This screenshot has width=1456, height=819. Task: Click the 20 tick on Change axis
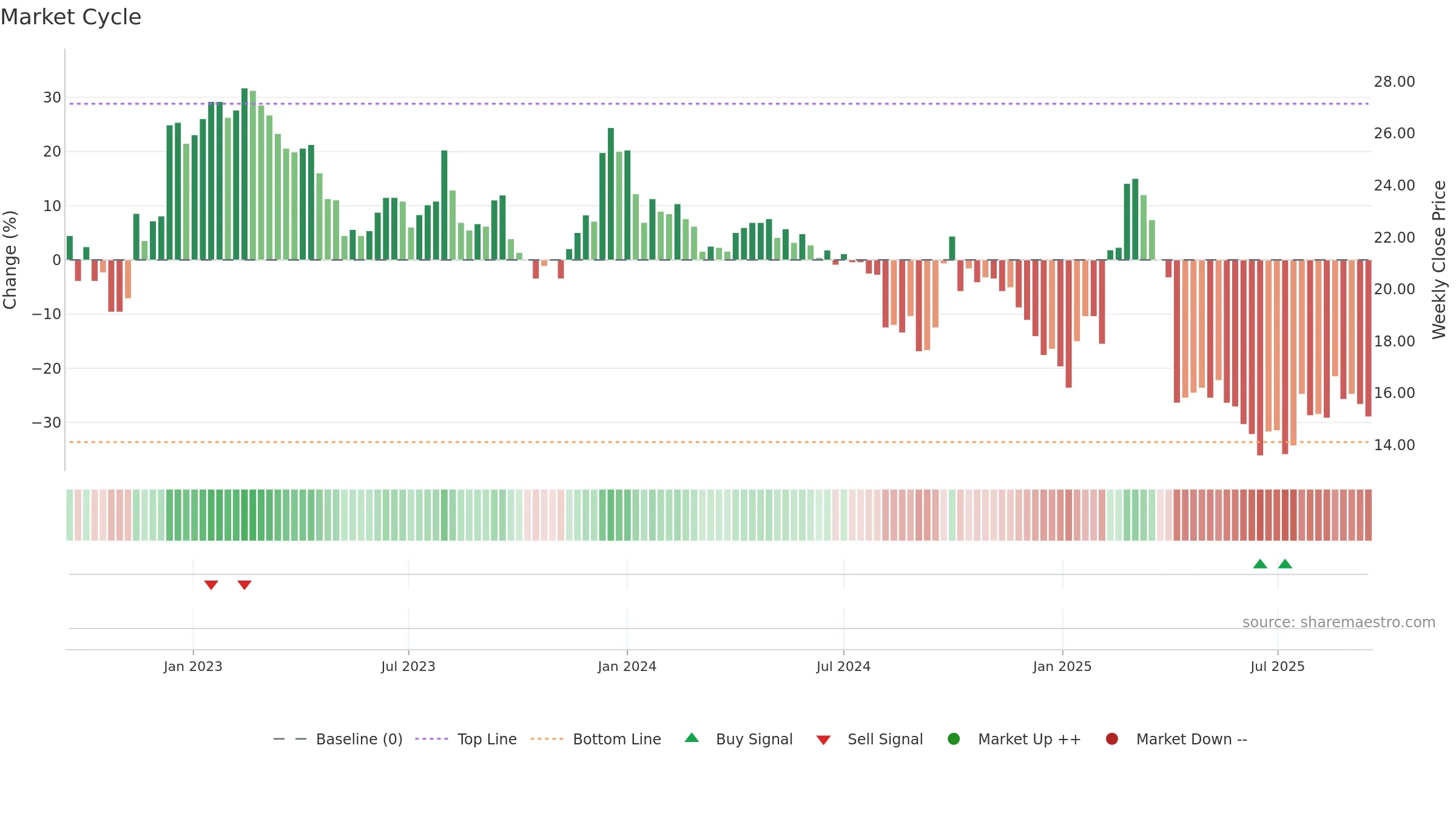52,152
